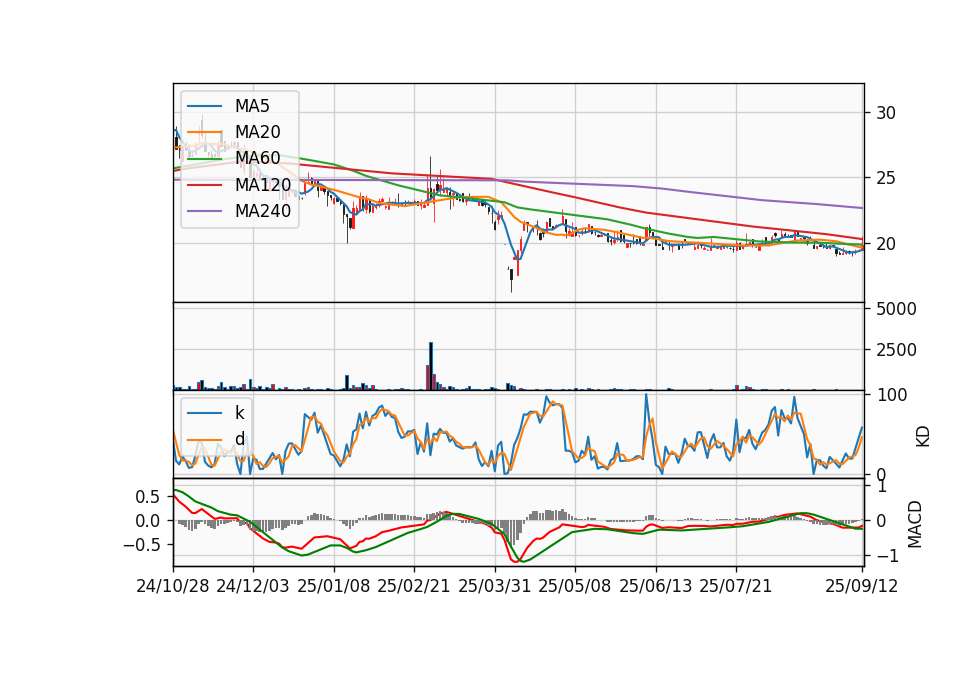Click the lowest candlestick in April dip
Screen dimensions: 960x690
512,279
